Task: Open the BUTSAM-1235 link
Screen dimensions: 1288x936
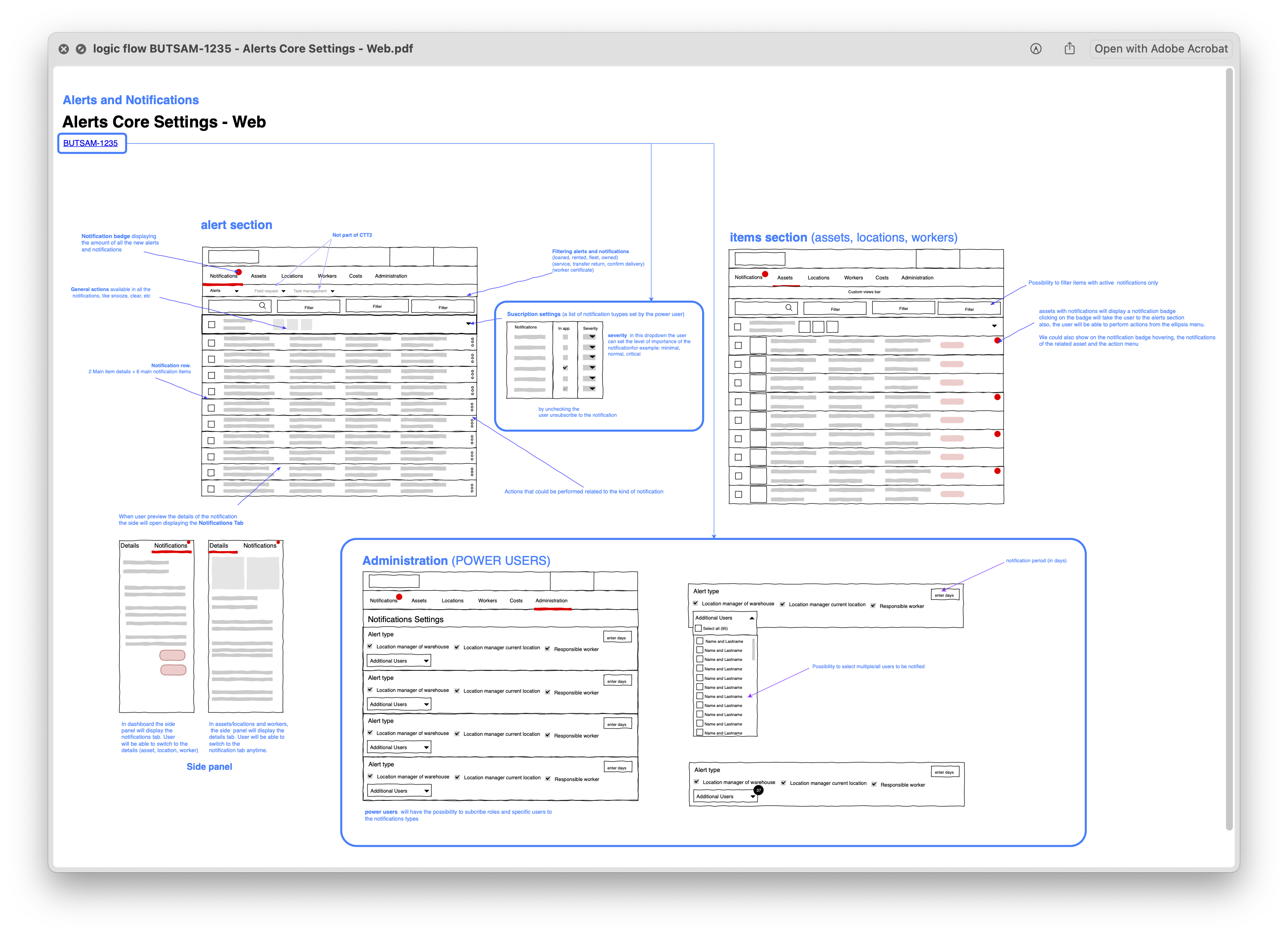Action: pyautogui.click(x=90, y=143)
